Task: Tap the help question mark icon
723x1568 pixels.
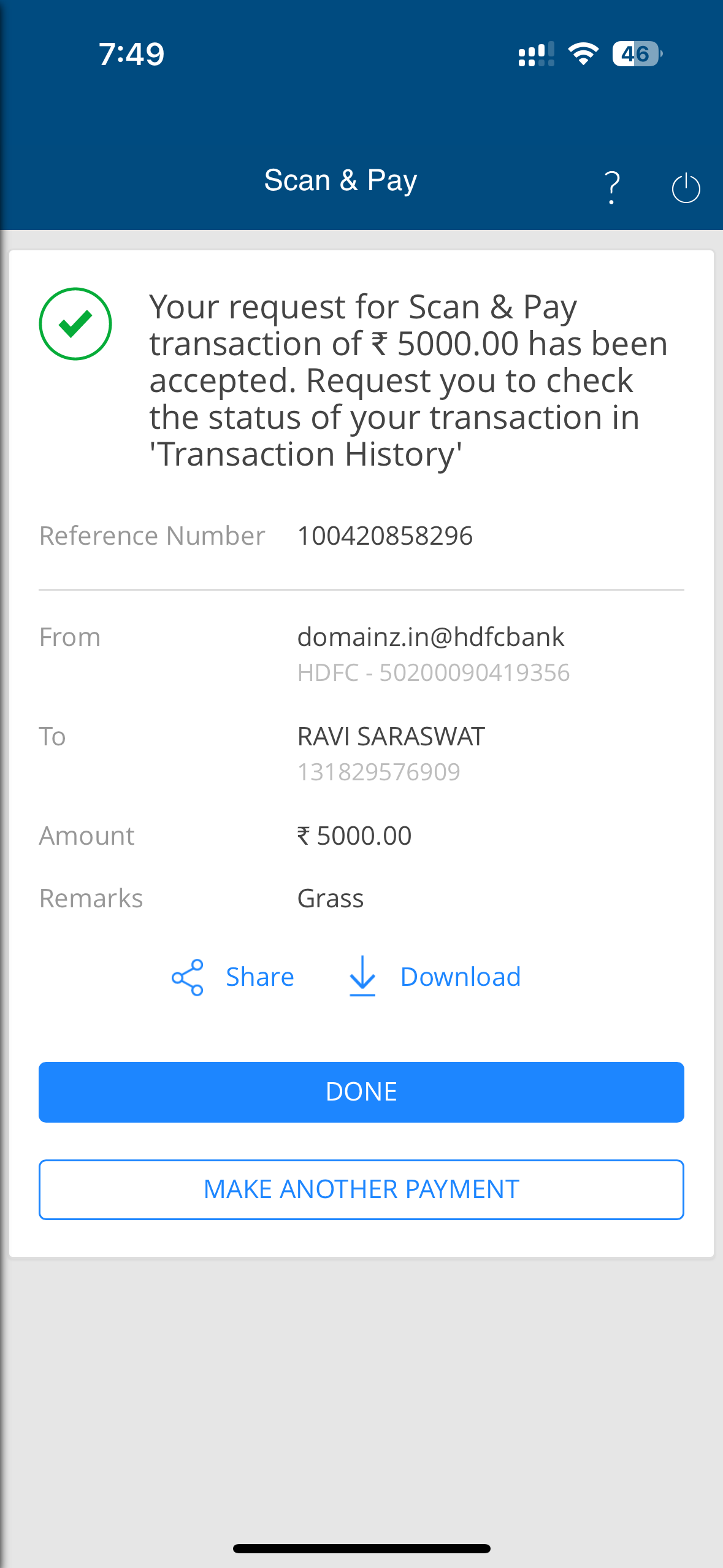Action: (x=611, y=187)
